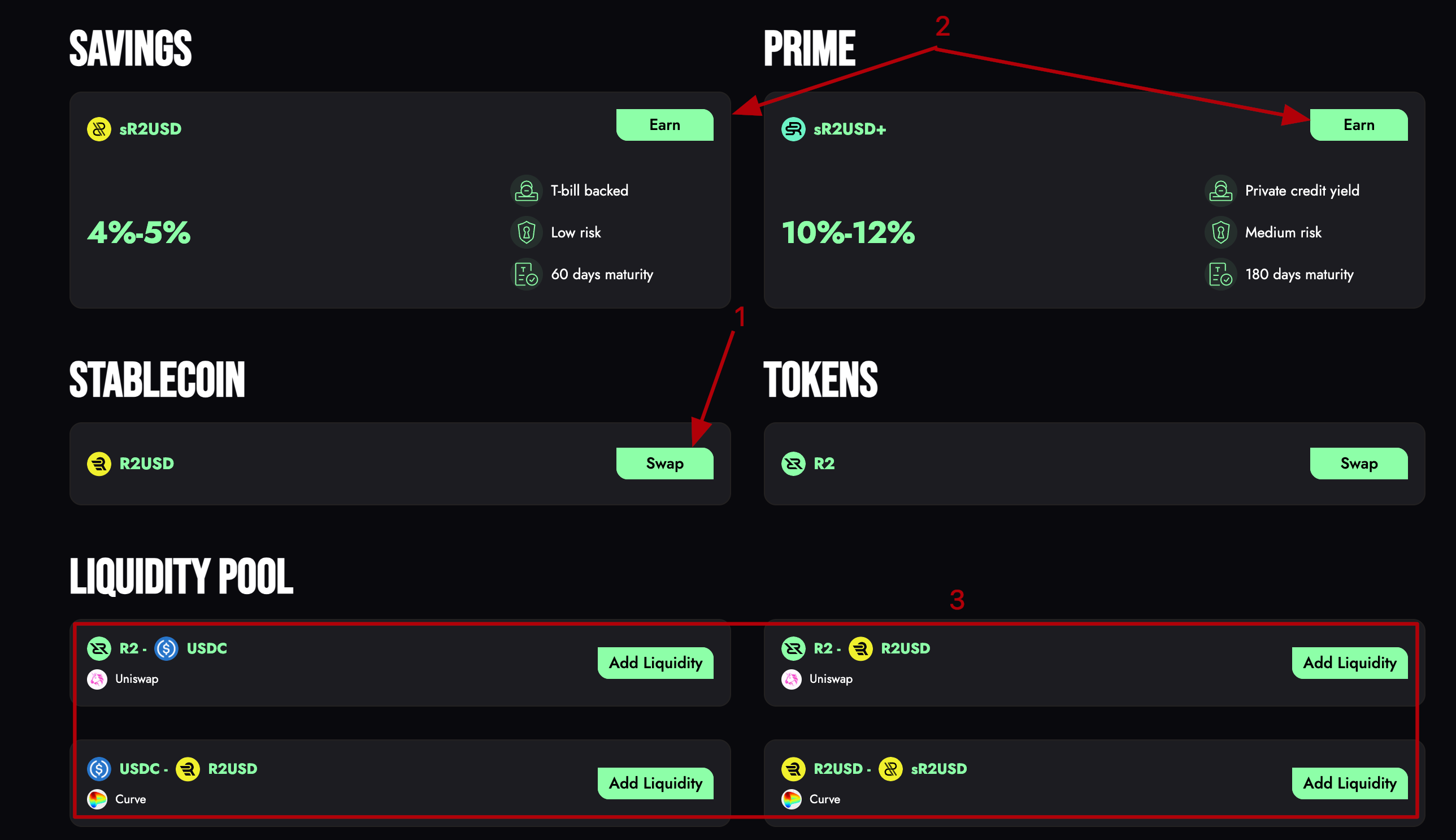Add Liquidity to the R2 - USDC pool
The height and width of the screenshot is (840, 1456).
pos(655,663)
